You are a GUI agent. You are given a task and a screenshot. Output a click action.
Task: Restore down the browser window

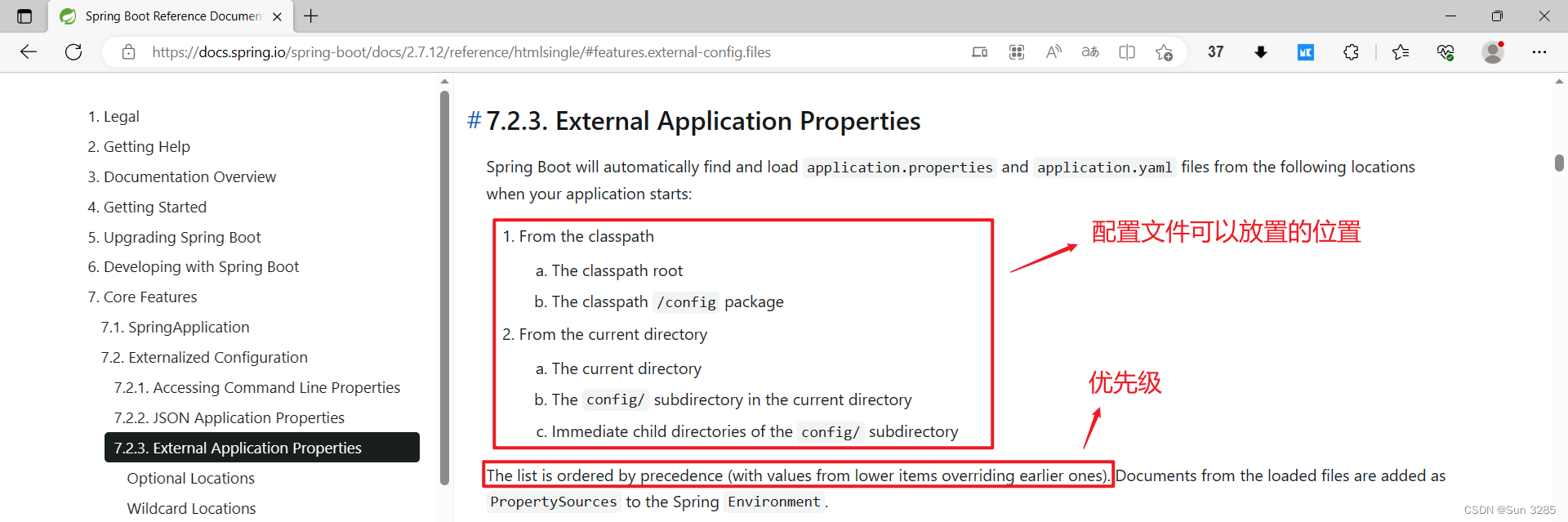tap(1497, 16)
